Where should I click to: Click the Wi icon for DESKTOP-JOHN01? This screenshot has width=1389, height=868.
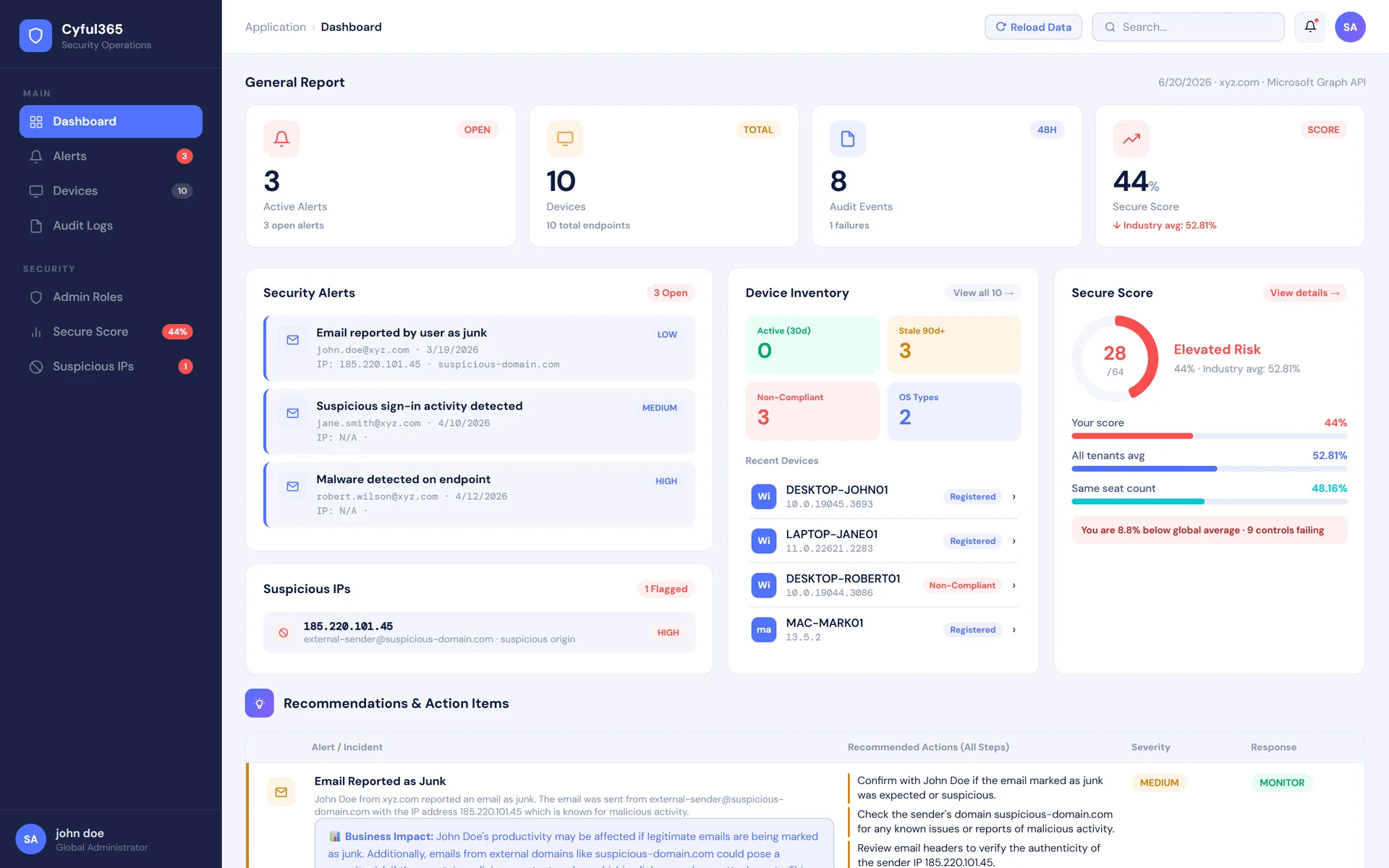point(764,496)
